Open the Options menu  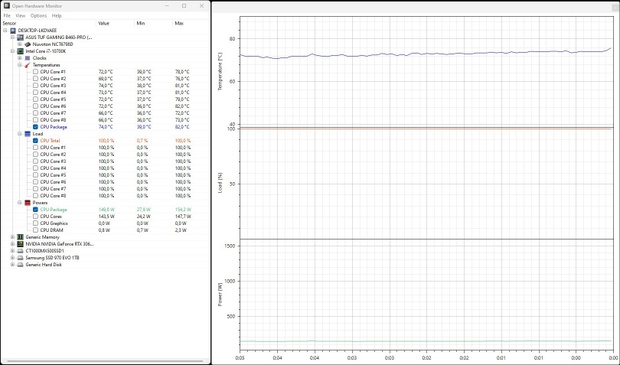[38, 16]
